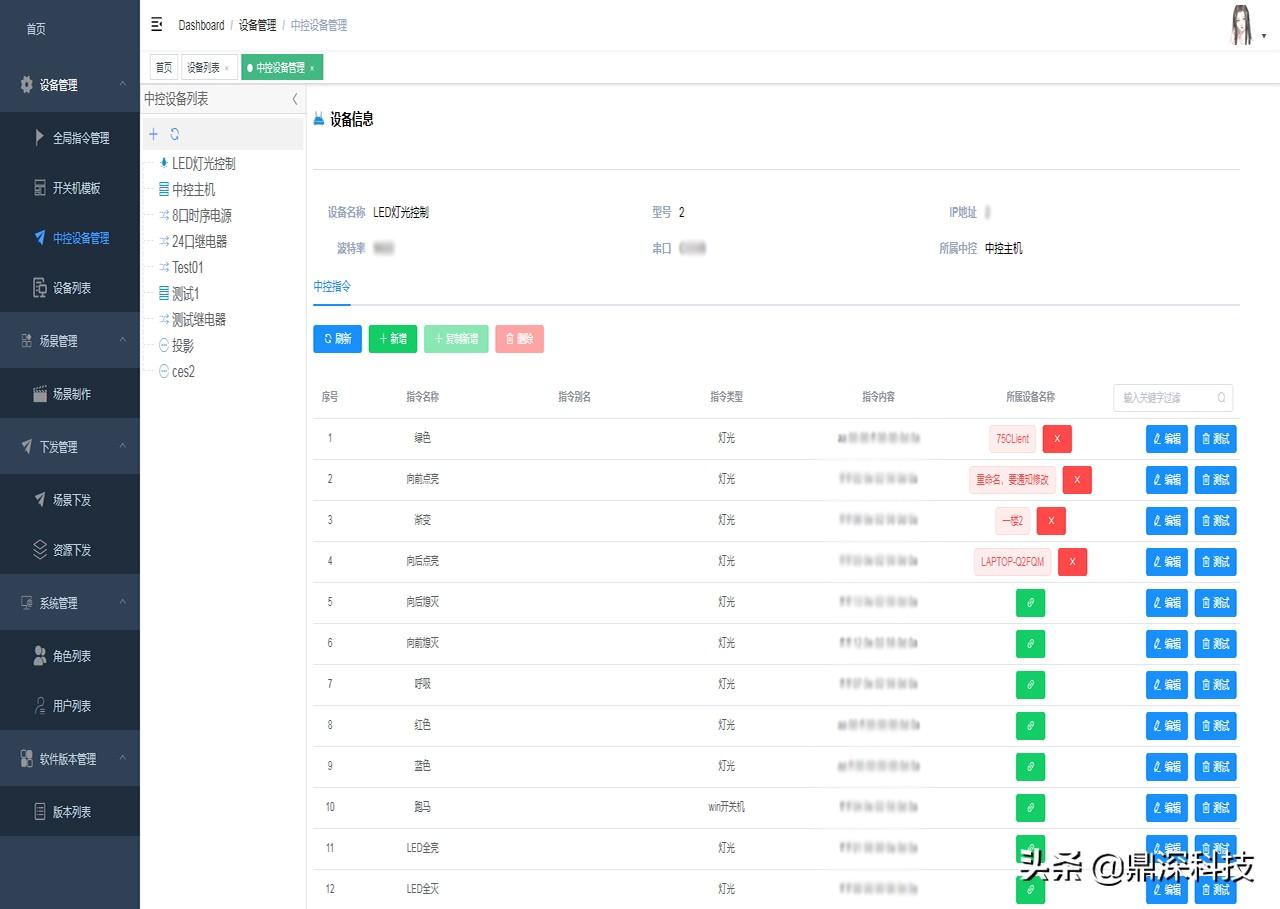Open 开关机模板 menu item
1280x909 pixels.
(70, 188)
